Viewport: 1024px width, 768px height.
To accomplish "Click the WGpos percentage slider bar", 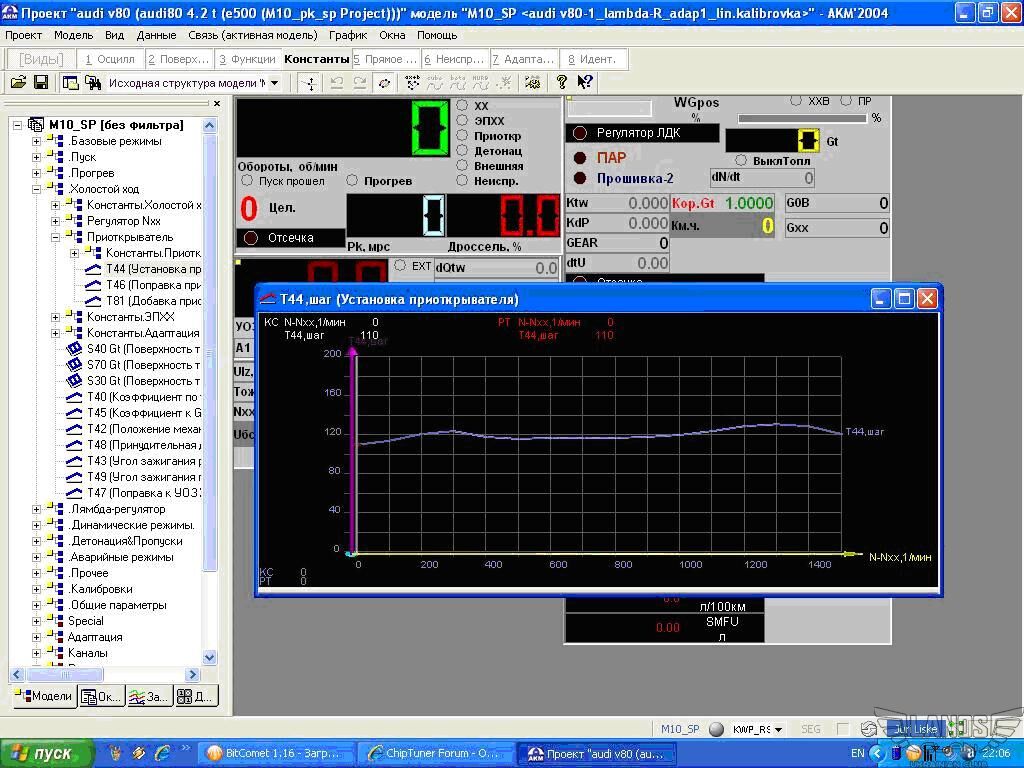I will point(802,118).
